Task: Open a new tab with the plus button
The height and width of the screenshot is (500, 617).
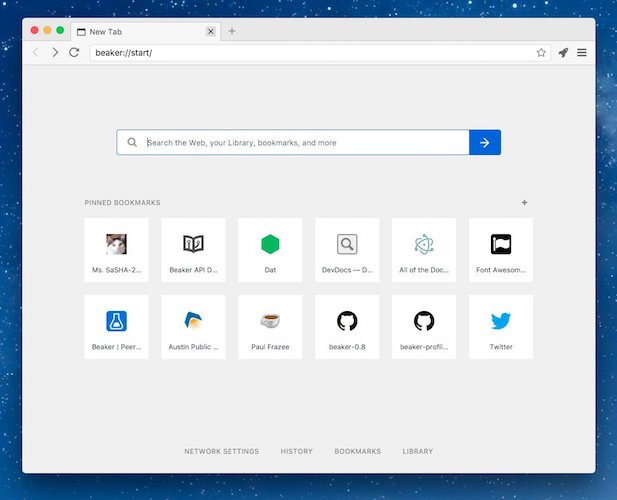Action: [x=232, y=31]
